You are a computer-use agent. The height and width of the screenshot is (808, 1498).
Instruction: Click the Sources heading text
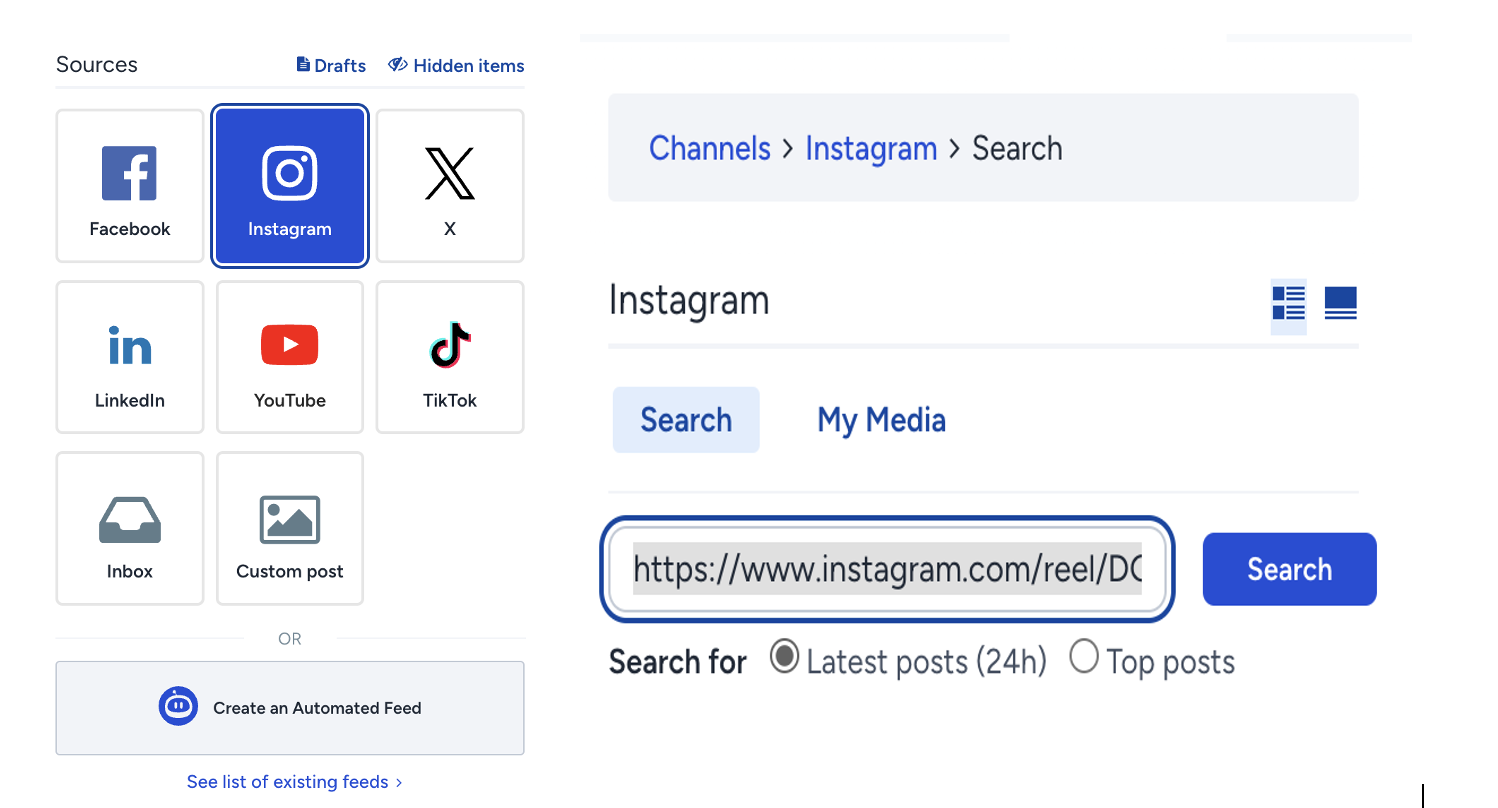coord(97,65)
